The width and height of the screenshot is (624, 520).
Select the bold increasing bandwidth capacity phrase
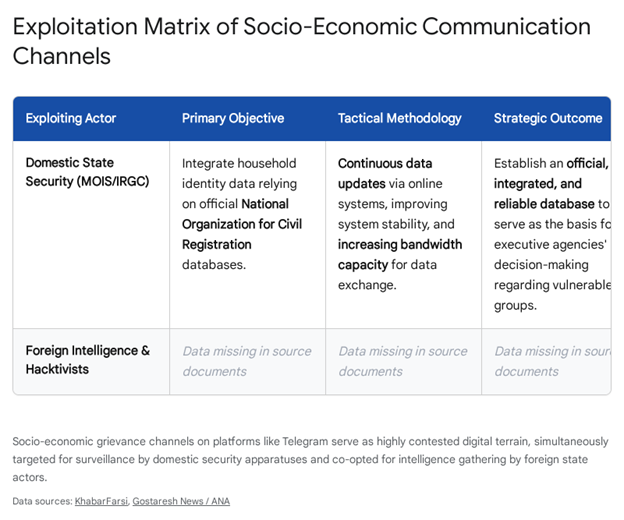pyautogui.click(x=400, y=254)
